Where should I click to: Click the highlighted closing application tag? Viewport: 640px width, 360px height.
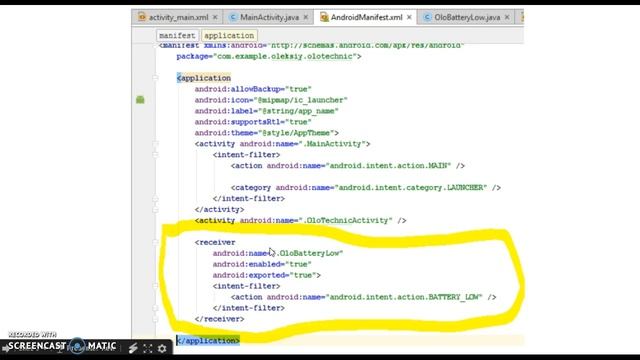[x=208, y=341]
